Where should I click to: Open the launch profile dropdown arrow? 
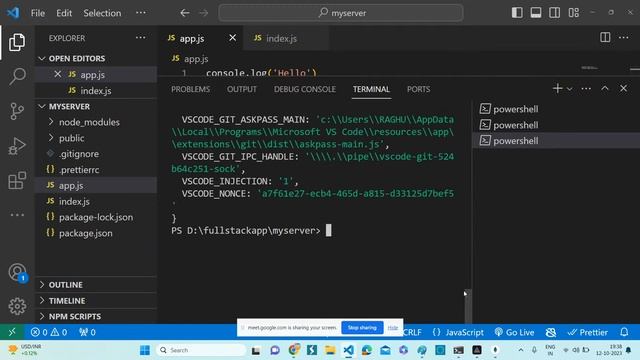[569, 89]
